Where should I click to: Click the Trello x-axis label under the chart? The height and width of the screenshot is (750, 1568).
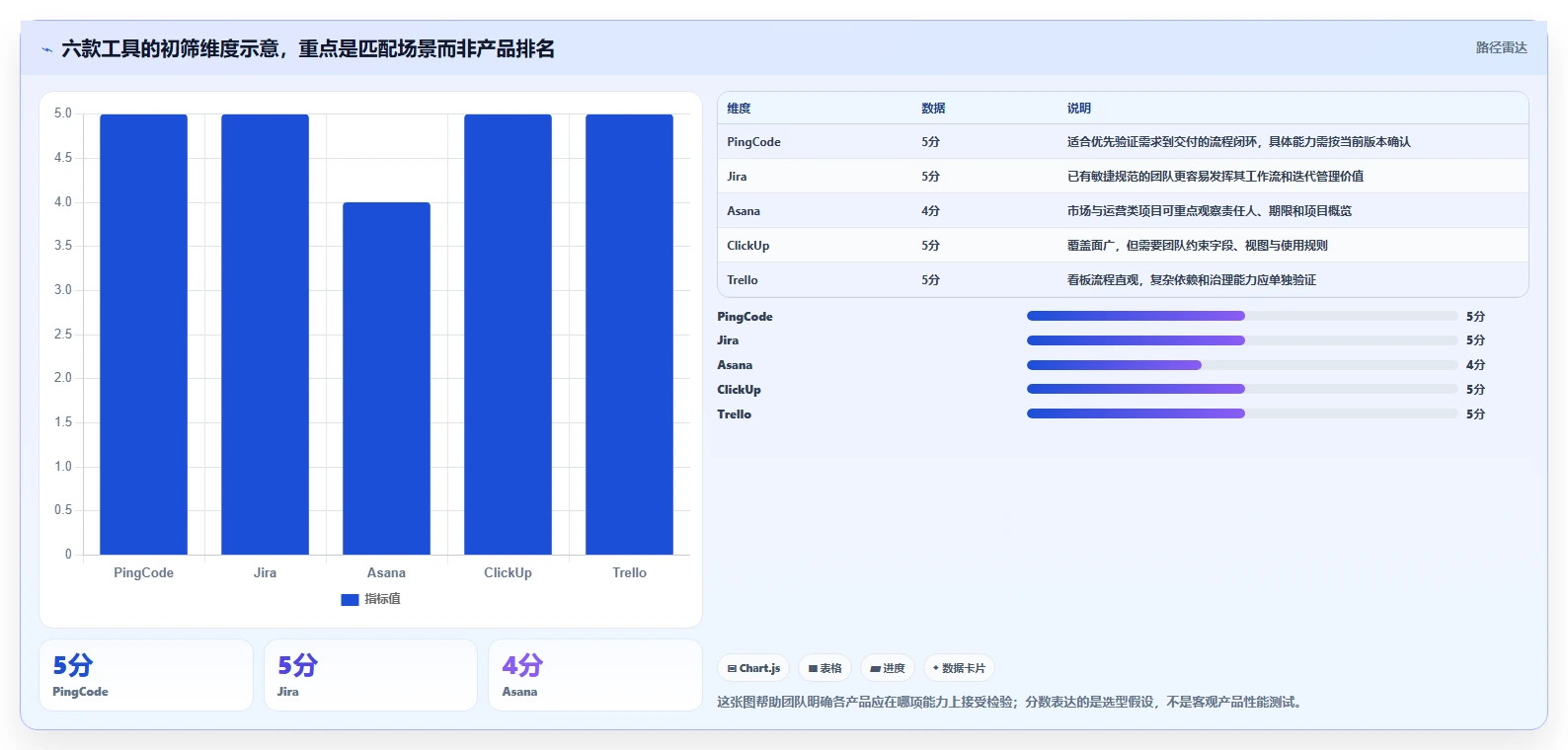tap(629, 572)
